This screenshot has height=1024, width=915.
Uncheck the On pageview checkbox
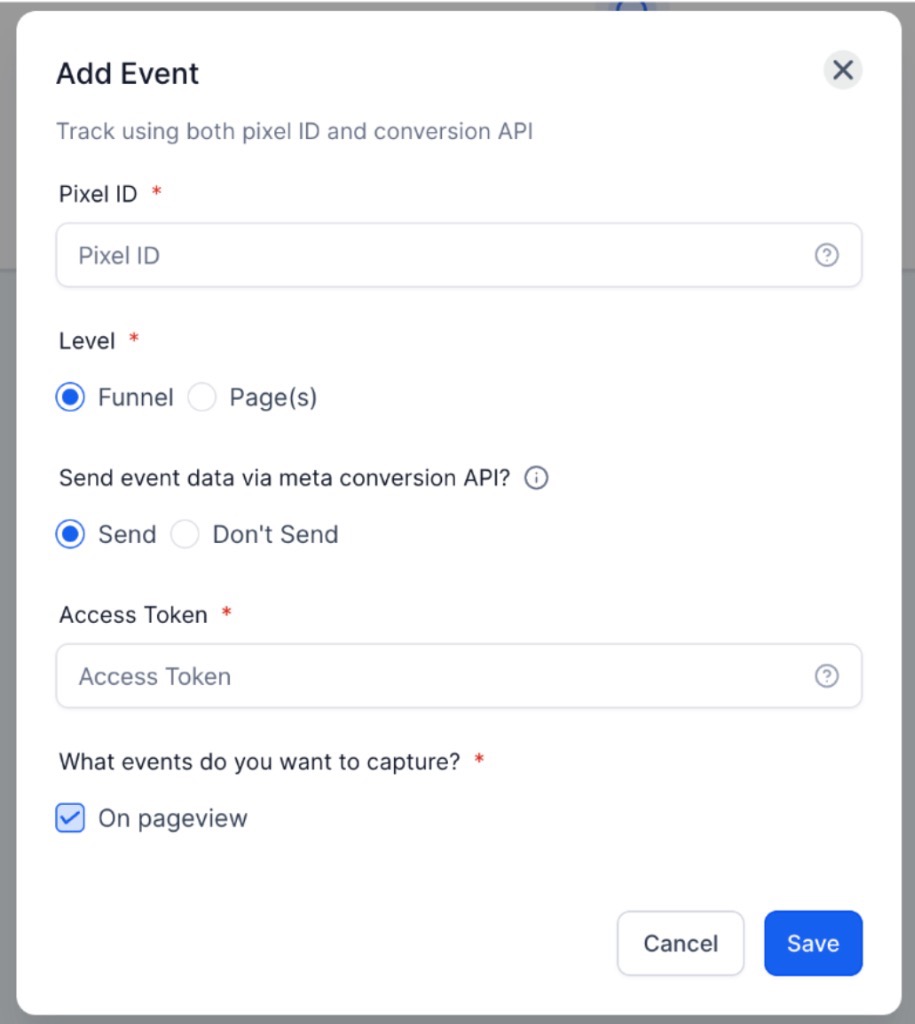coord(70,819)
